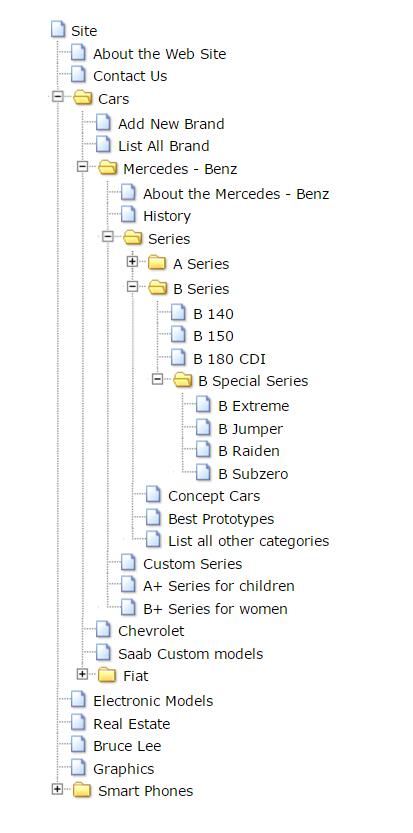Viewport: 413px width, 833px height.
Task: Open List all other categories
Action: [248, 541]
